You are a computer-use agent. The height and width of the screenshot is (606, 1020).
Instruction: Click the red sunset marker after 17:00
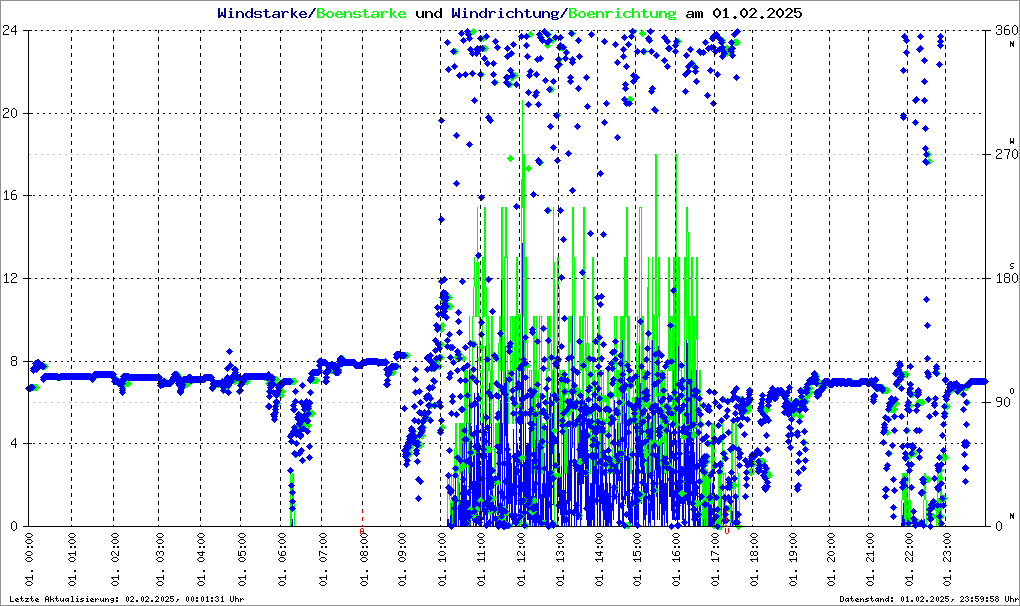[x=727, y=531]
